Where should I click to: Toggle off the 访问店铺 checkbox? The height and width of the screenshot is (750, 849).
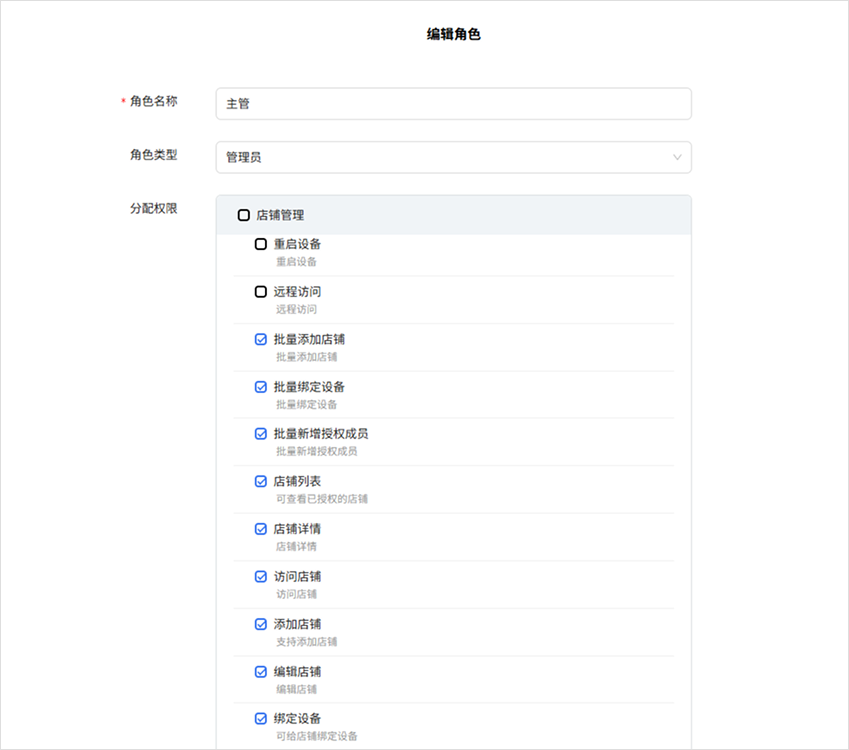[261, 577]
